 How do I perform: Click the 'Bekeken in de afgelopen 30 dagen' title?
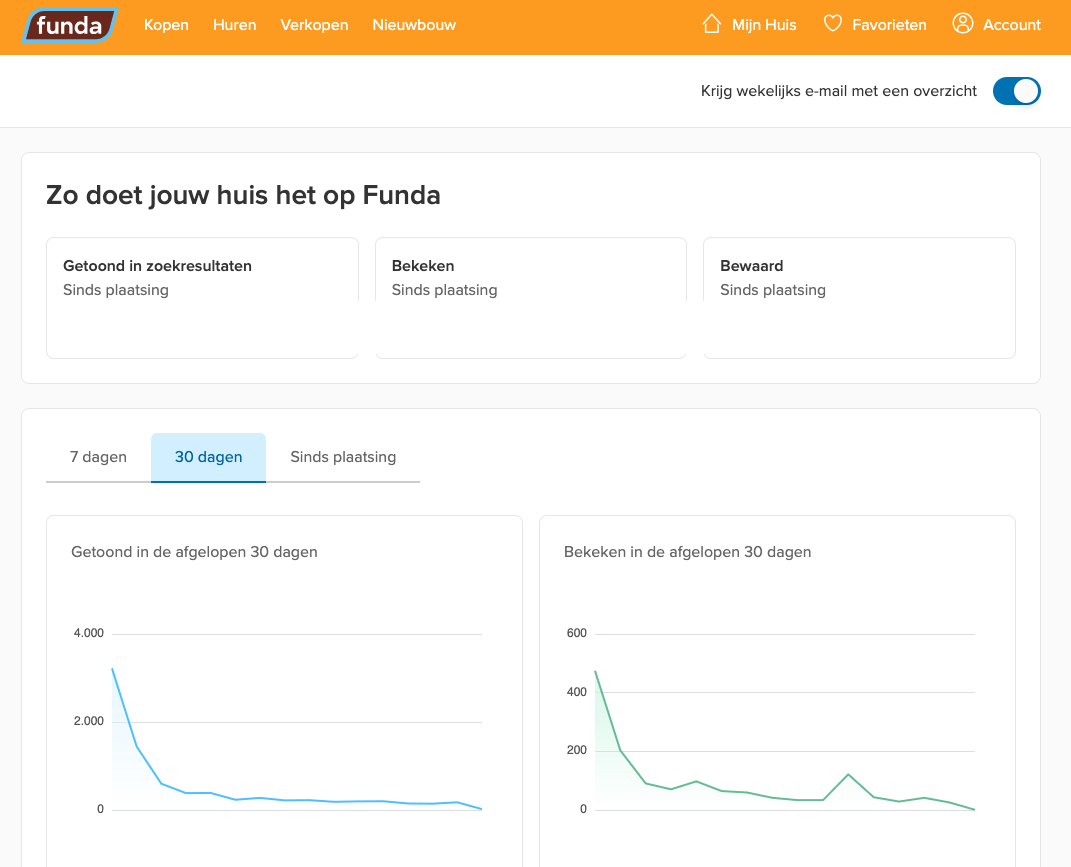click(687, 552)
